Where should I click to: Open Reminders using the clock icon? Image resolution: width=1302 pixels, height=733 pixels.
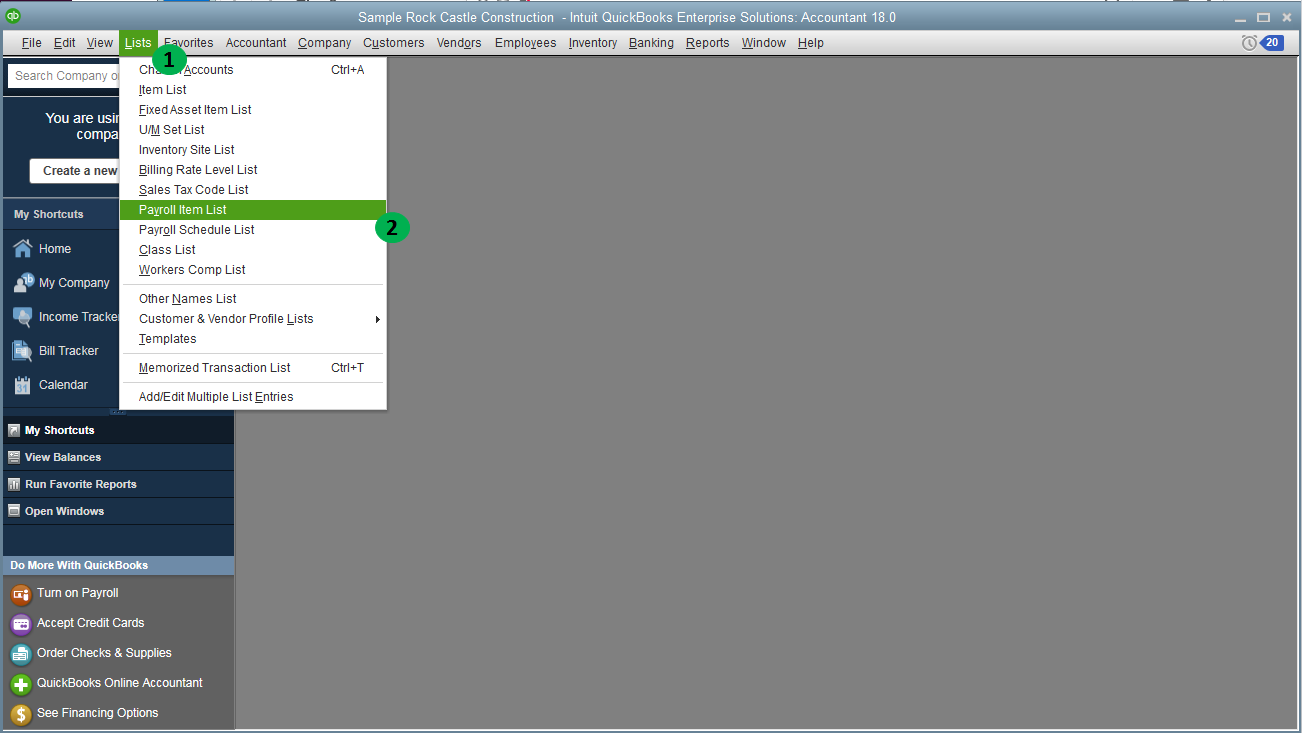[x=1248, y=42]
